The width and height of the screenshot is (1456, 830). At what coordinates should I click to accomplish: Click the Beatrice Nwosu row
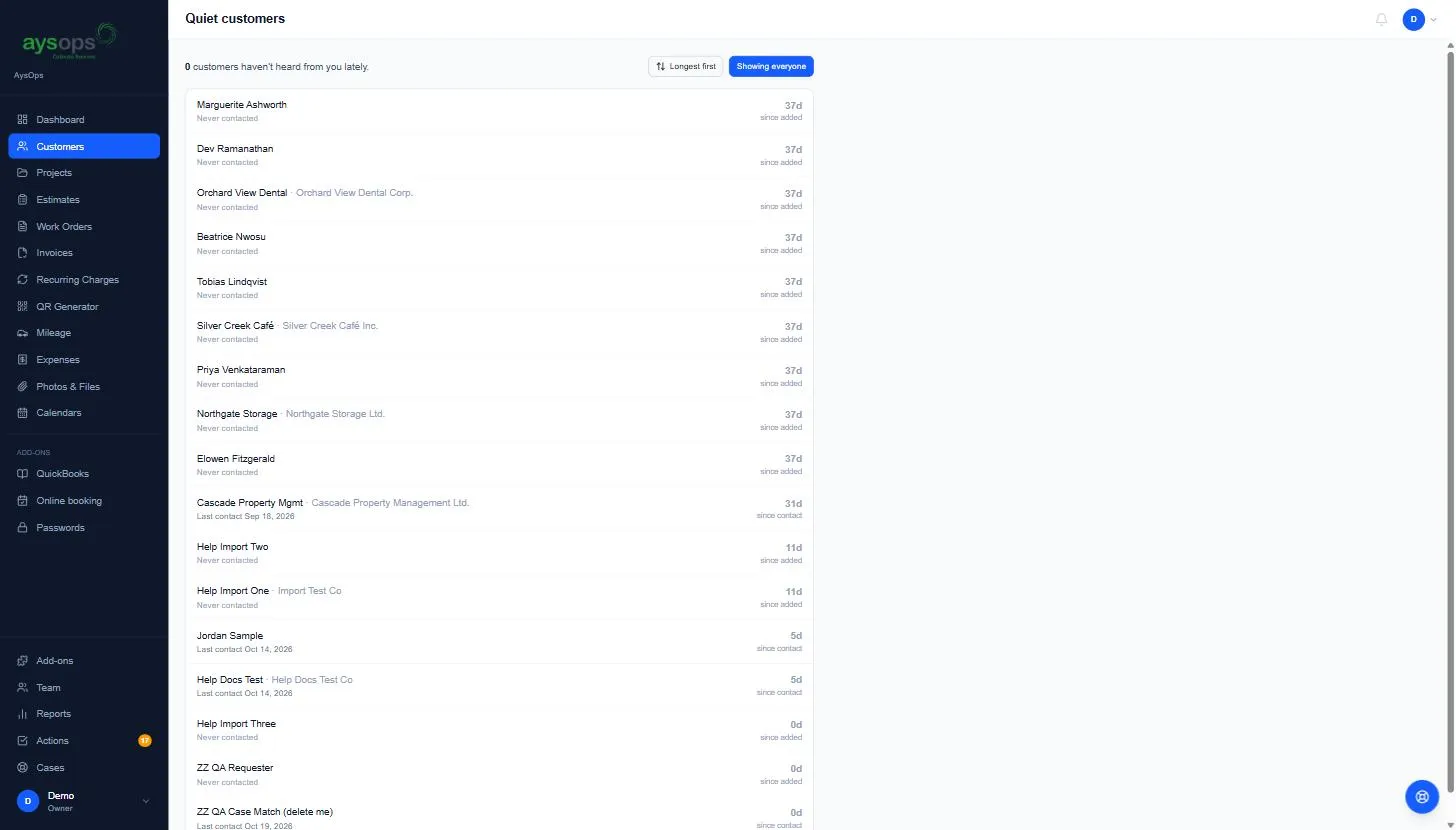(499, 244)
